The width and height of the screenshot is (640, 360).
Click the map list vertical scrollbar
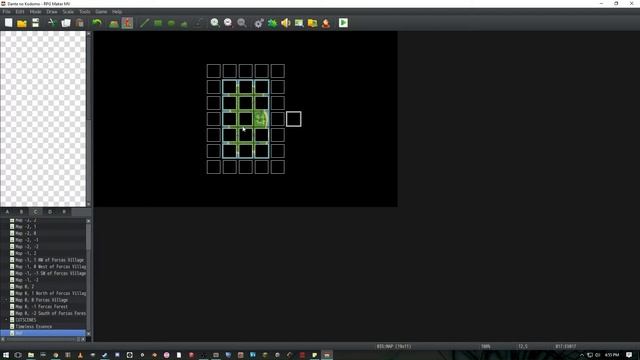(x=89, y=237)
